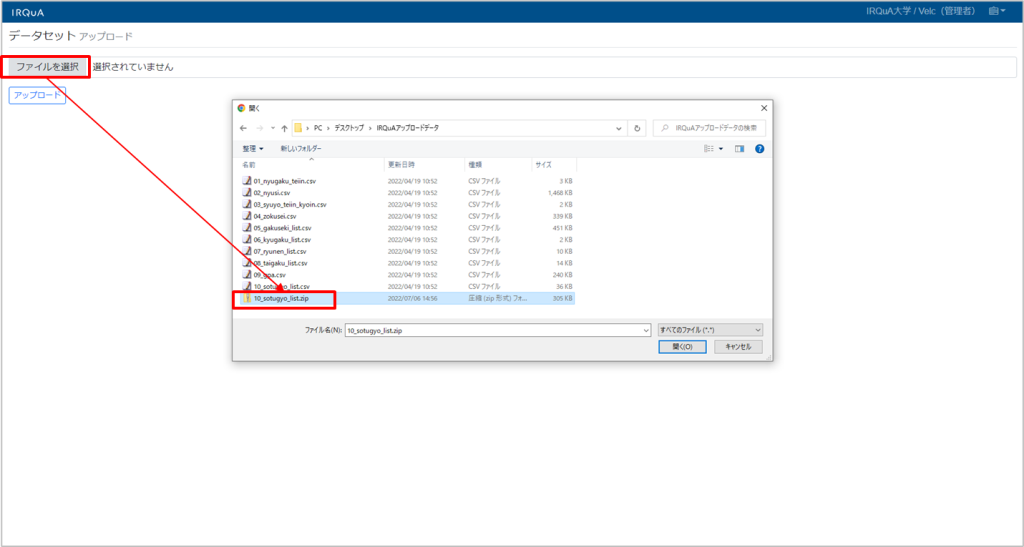Click the back arrow in file dialog
Viewport: 1024px width, 547px height.
[243, 128]
